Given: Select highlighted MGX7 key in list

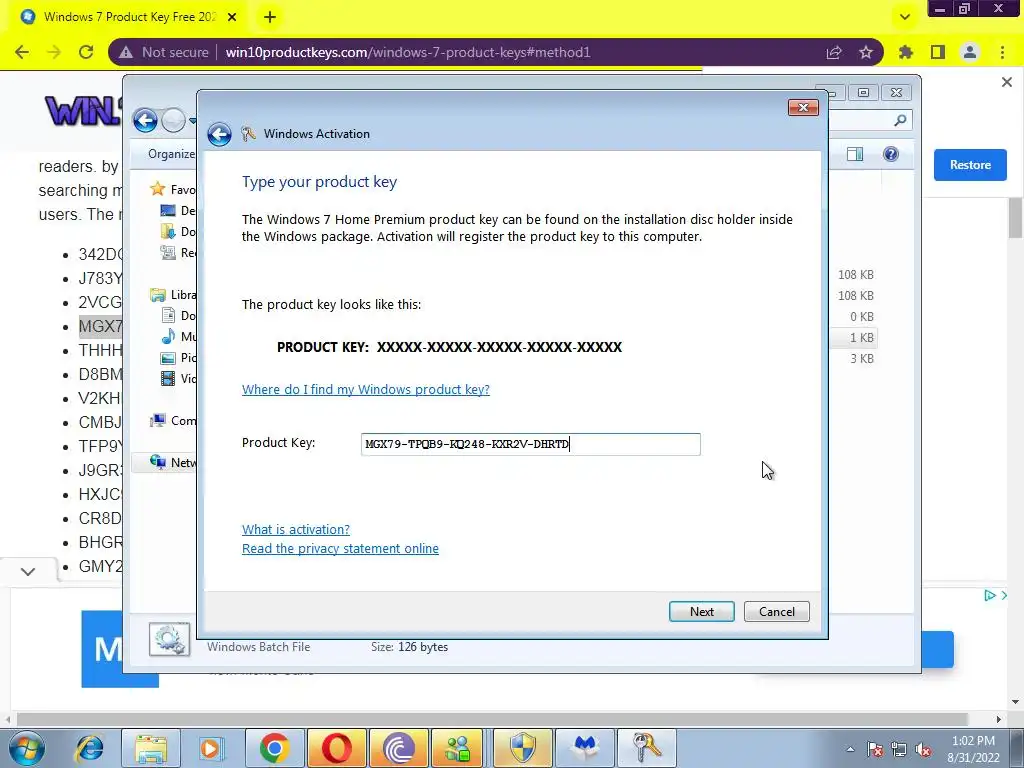Looking at the screenshot, I should tap(101, 326).
